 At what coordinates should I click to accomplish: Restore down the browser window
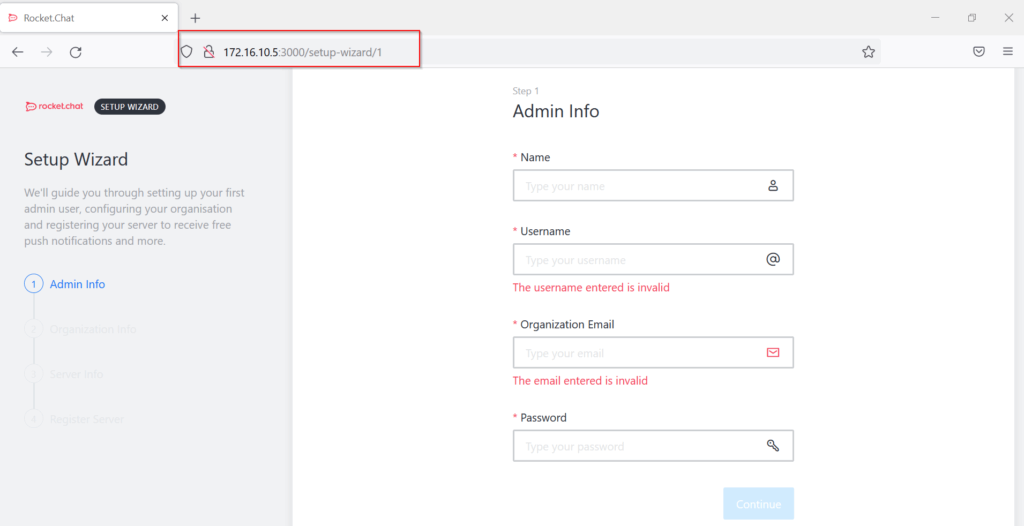[x=972, y=18]
